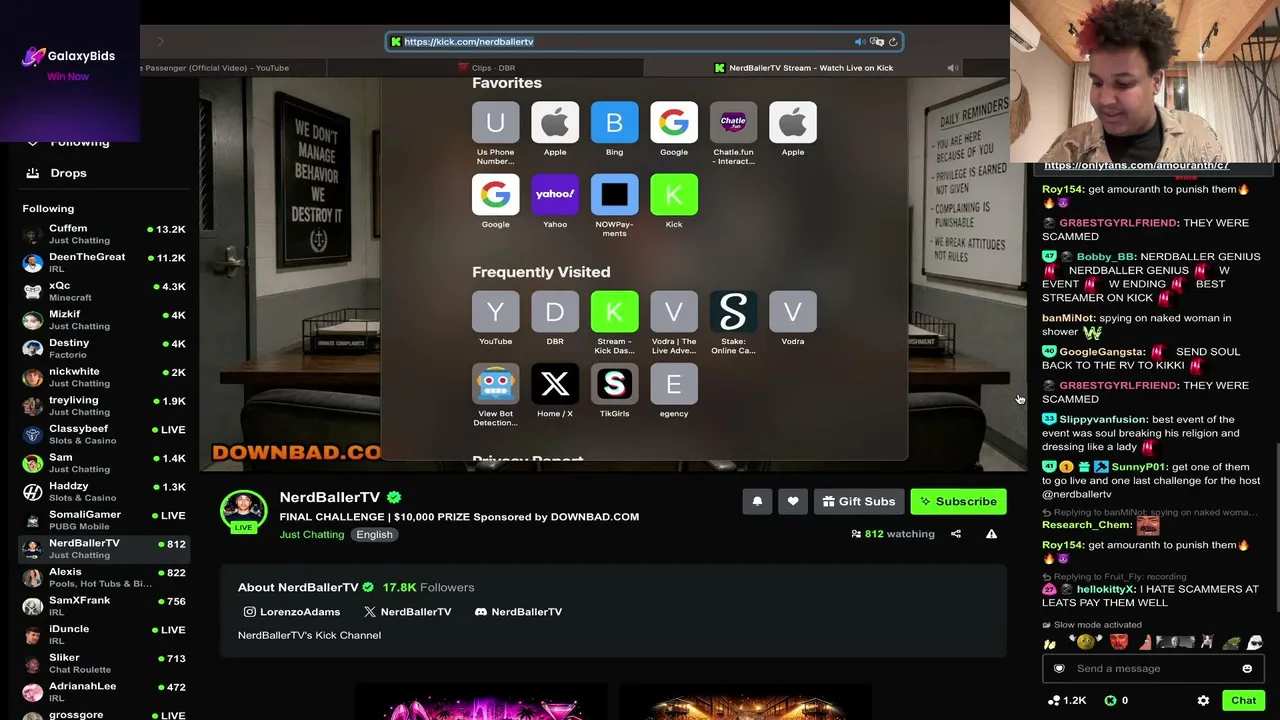Viewport: 1280px width, 720px height.
Task: Open YouTube under Frequently Visited
Action: point(495,312)
